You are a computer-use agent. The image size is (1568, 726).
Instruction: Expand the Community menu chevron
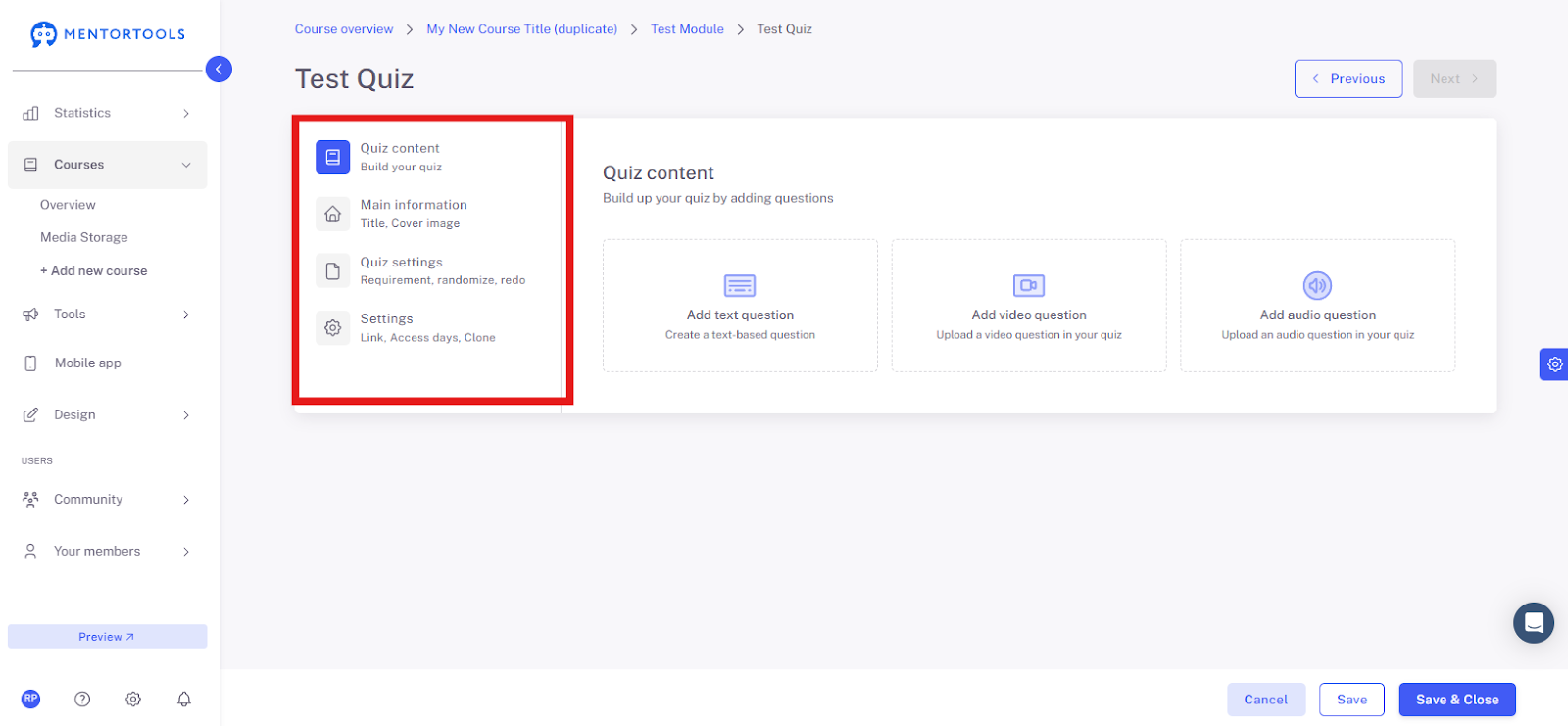[x=186, y=500]
